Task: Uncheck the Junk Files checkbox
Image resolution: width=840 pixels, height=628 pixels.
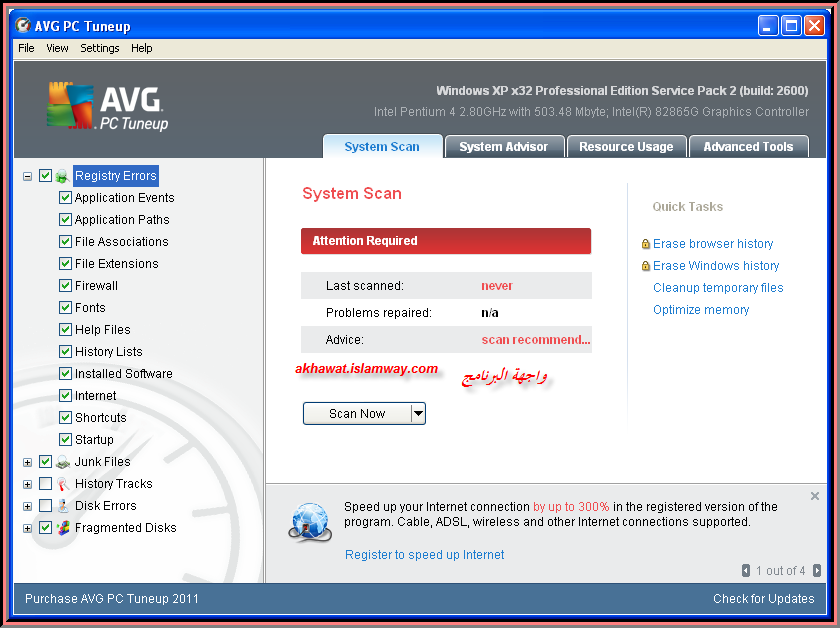Action: point(46,461)
